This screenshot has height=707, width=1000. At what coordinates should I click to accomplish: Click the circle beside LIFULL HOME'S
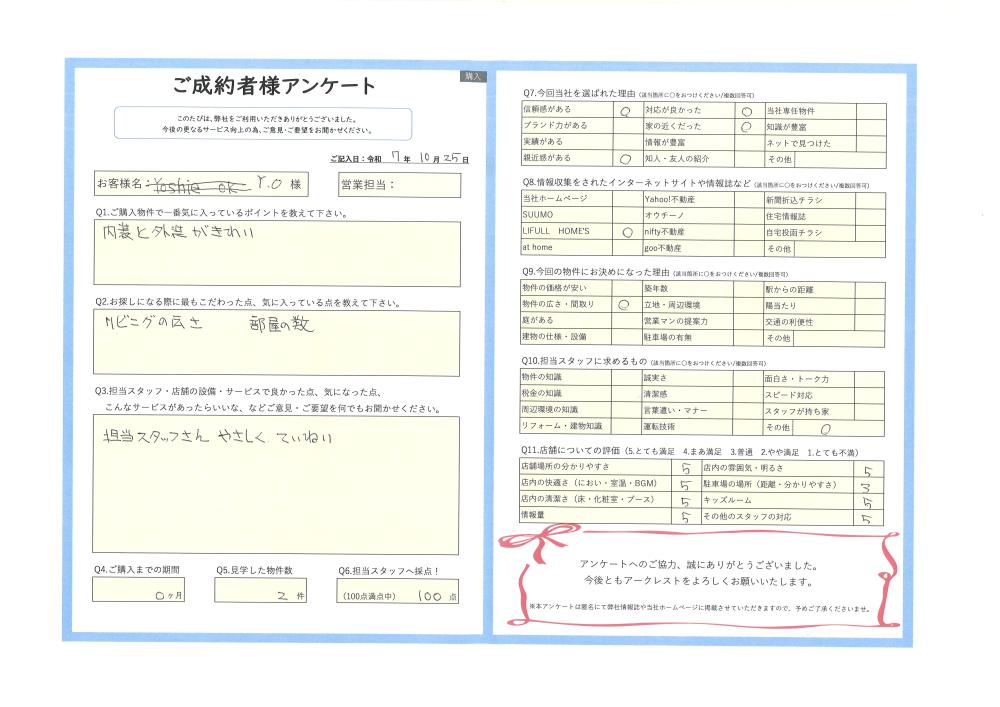pyautogui.click(x=626, y=232)
